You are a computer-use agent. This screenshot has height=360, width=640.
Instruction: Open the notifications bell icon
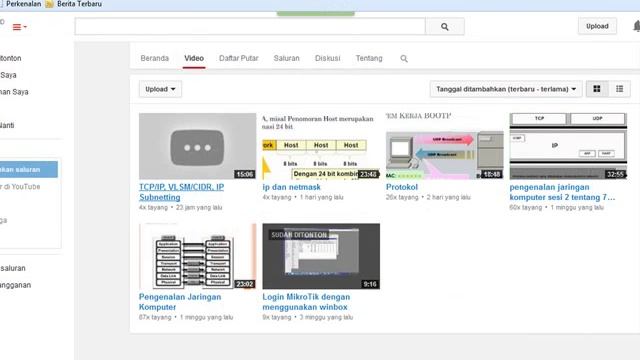pos(636,26)
